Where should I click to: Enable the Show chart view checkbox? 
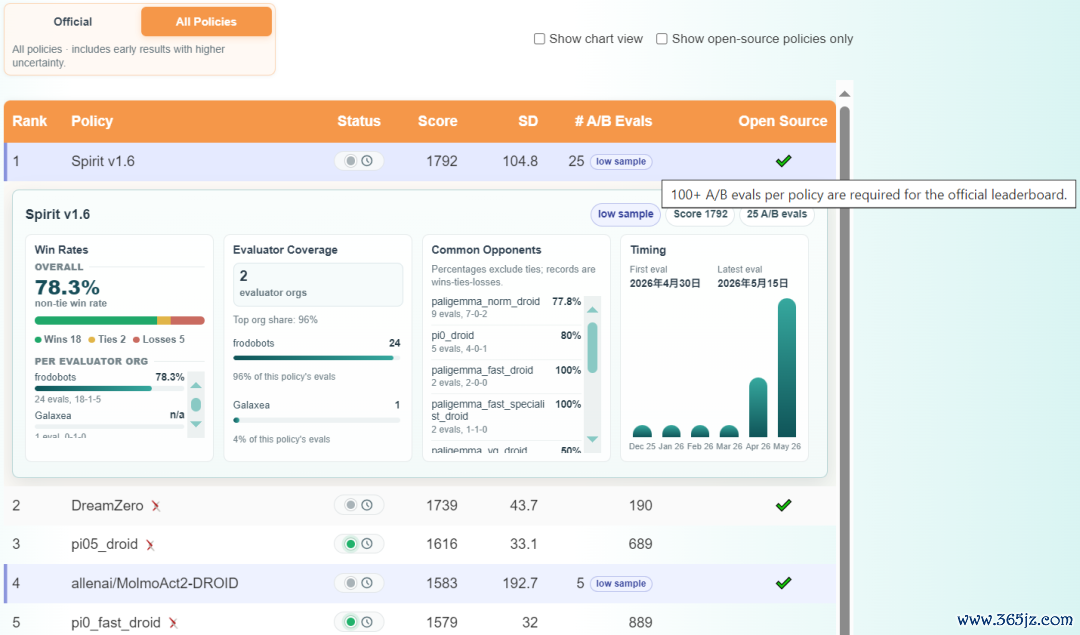[x=539, y=39]
